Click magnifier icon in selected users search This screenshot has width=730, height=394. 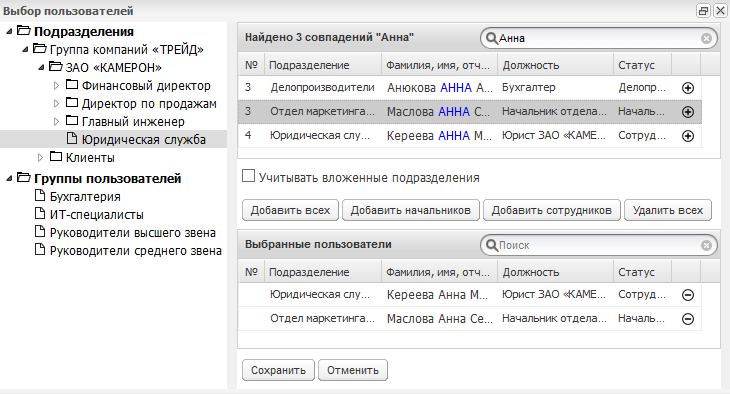tap(491, 245)
